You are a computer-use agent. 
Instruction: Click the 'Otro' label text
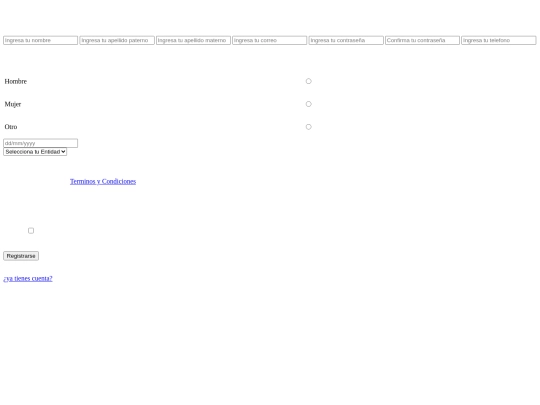pos(11,127)
